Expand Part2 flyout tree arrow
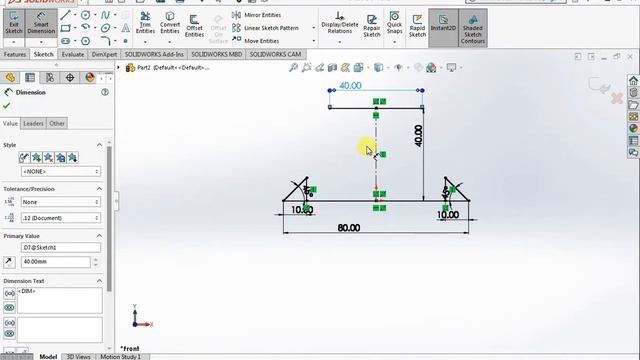 coord(118,67)
